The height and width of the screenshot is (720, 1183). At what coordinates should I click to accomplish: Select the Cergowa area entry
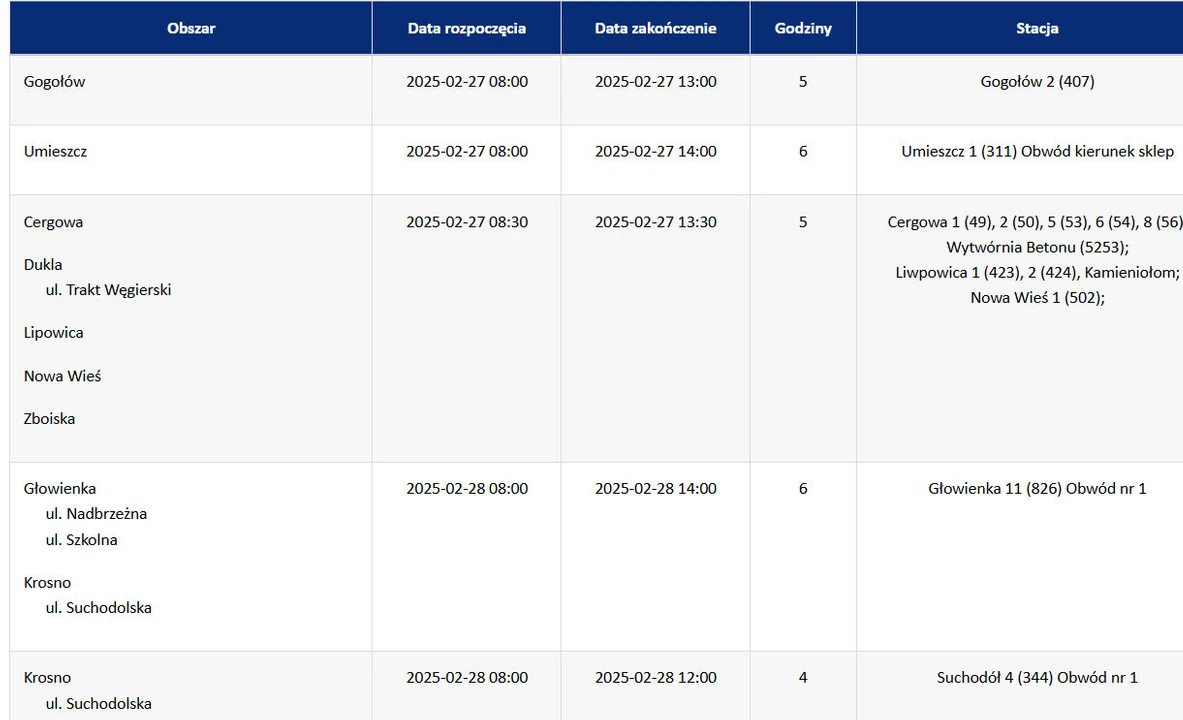53,222
